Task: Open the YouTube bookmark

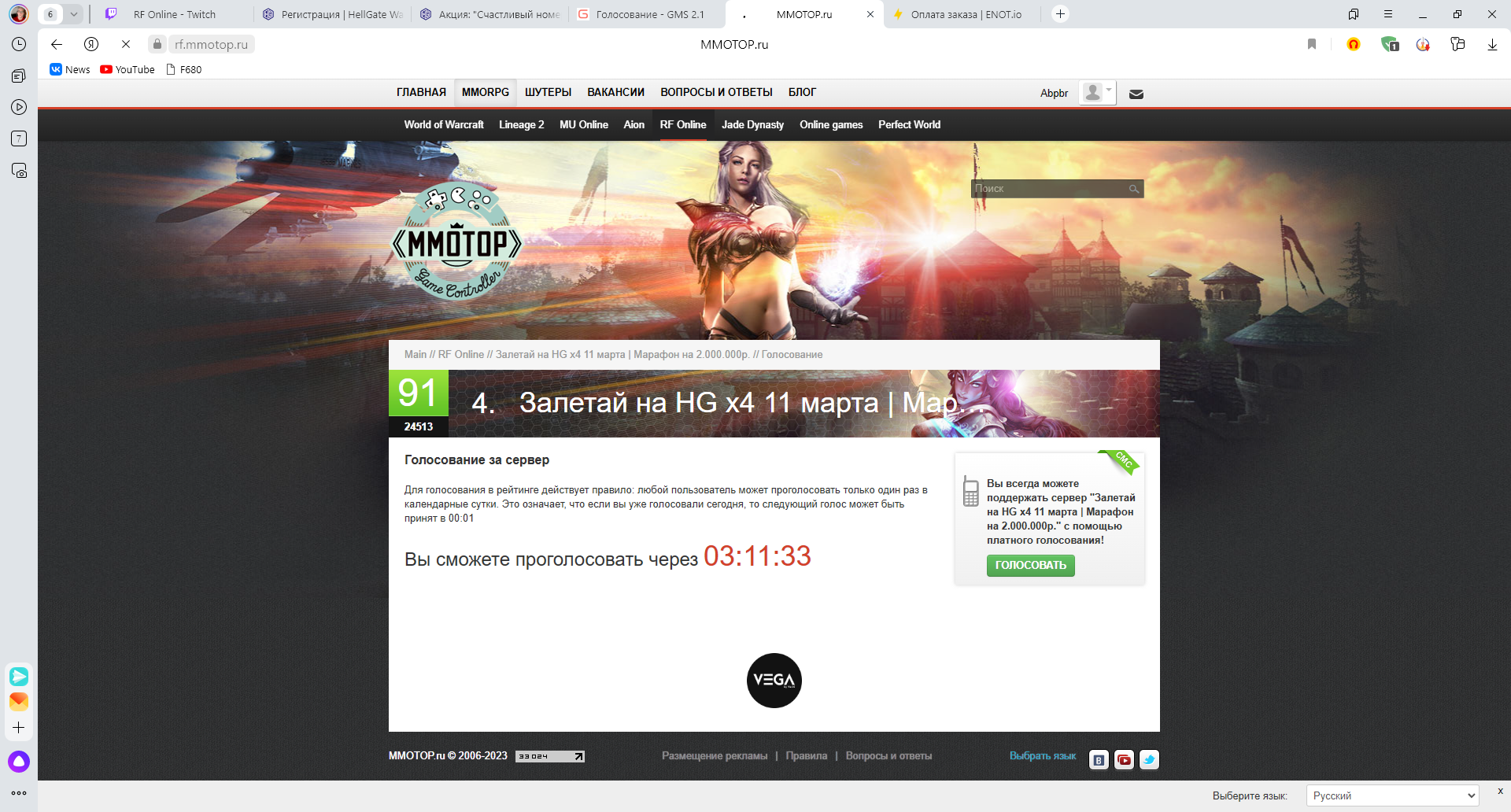Action: [127, 69]
